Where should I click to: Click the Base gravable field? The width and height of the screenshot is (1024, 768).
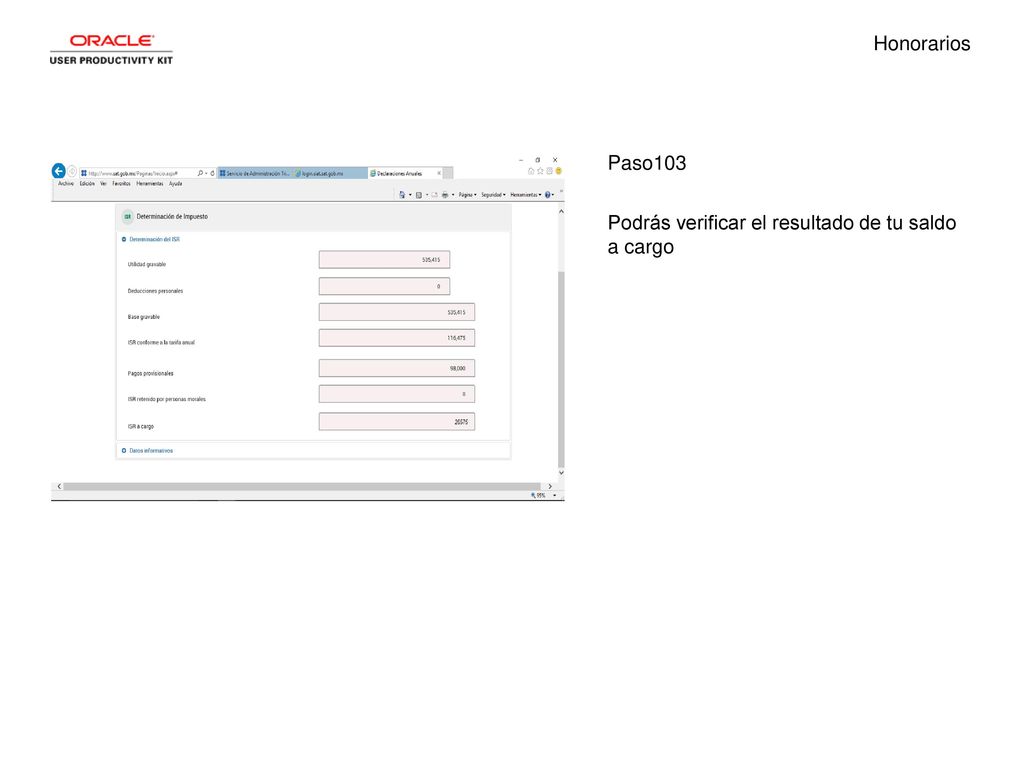396,312
